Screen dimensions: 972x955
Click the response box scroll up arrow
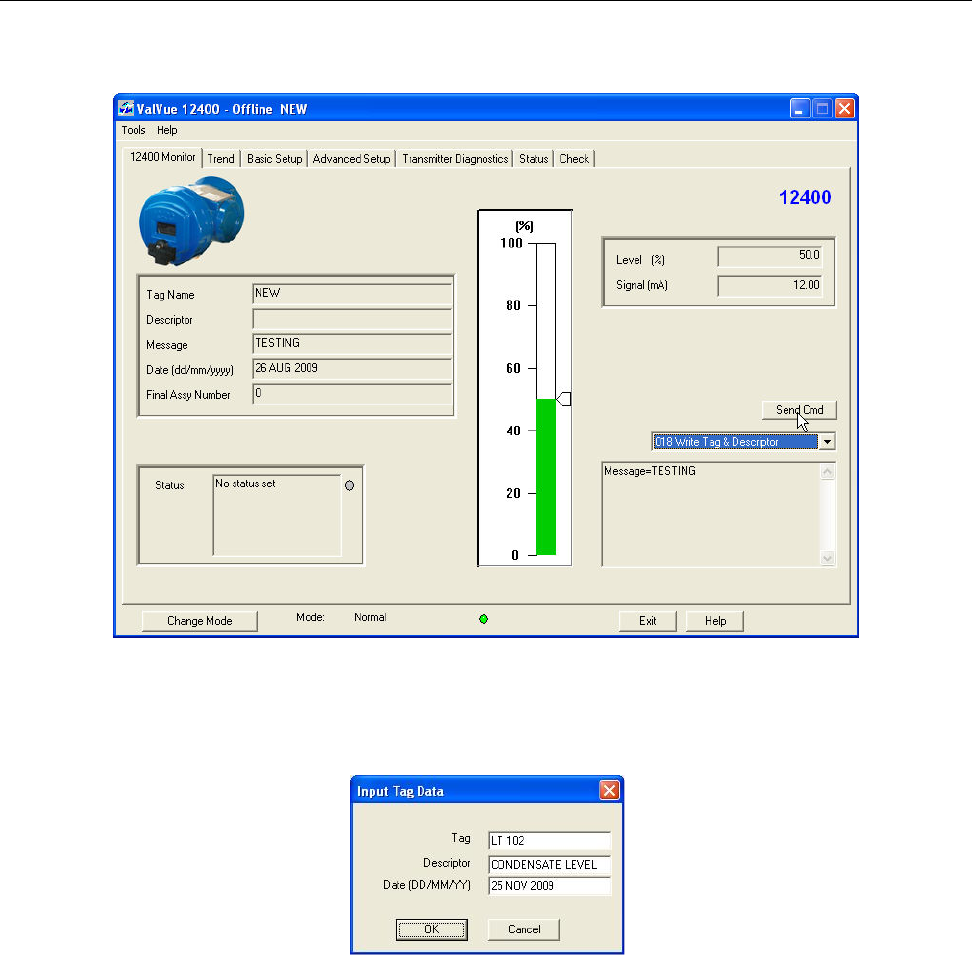pos(828,472)
